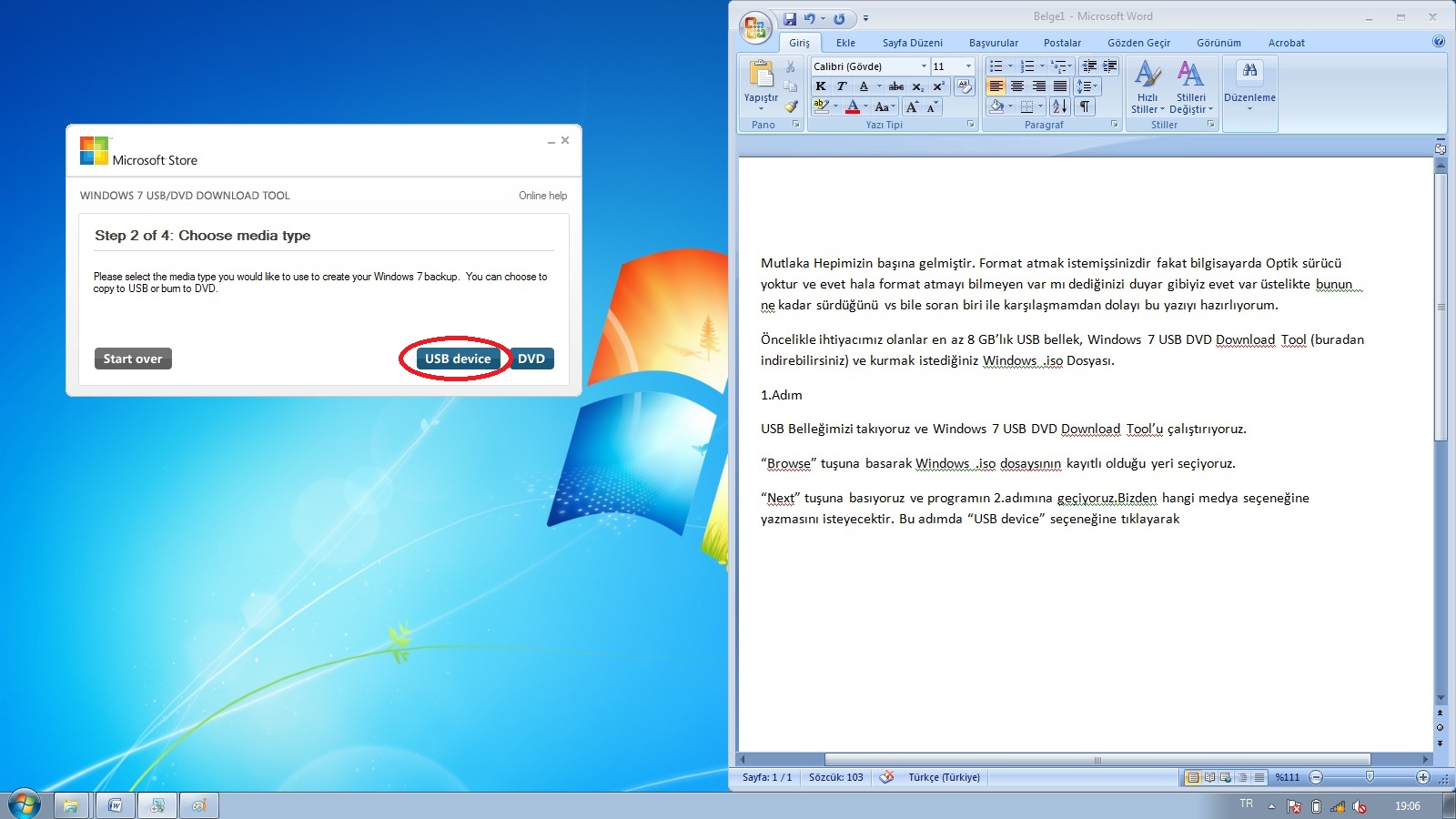The height and width of the screenshot is (819, 1456).
Task: Open the Change Case (Aa) dropdown
Action: (x=885, y=106)
